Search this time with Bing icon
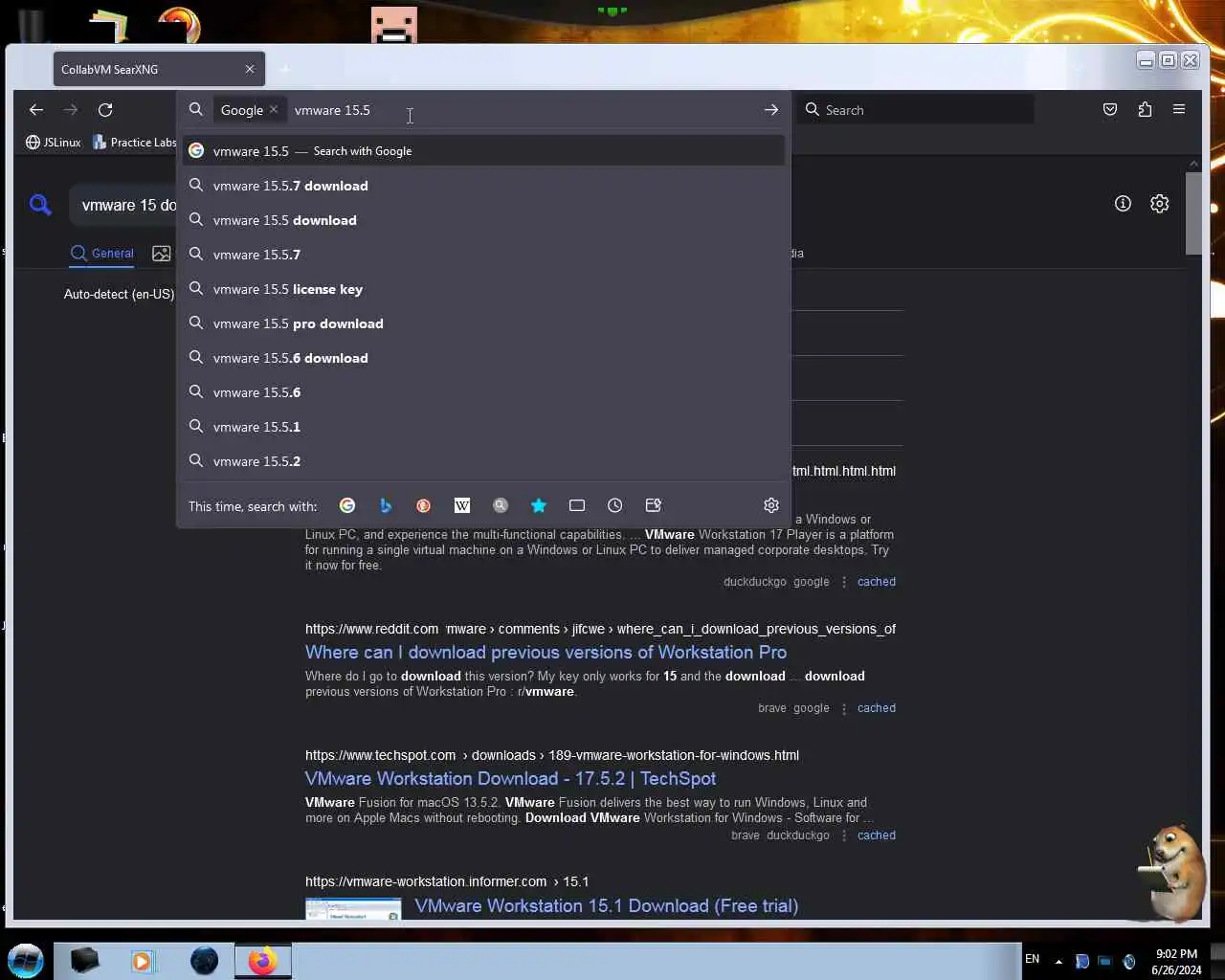Screen dimensions: 1225x980 point(386,505)
